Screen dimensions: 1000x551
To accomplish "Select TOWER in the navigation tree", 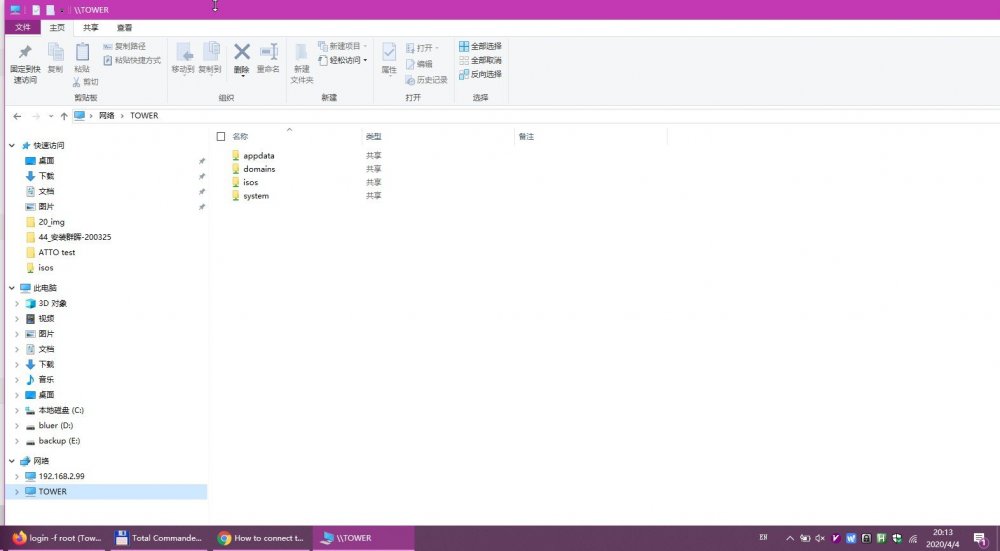I will tap(106, 492).
